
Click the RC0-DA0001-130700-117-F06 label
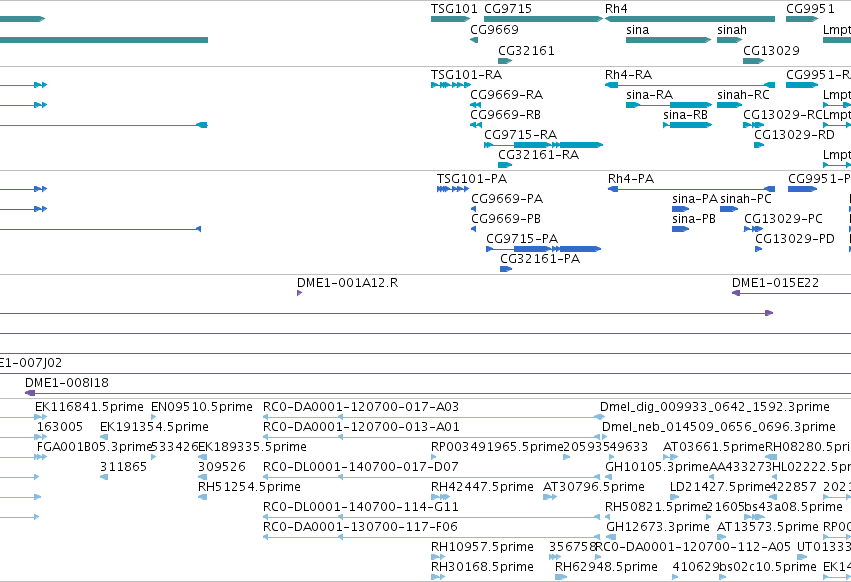coord(360,527)
